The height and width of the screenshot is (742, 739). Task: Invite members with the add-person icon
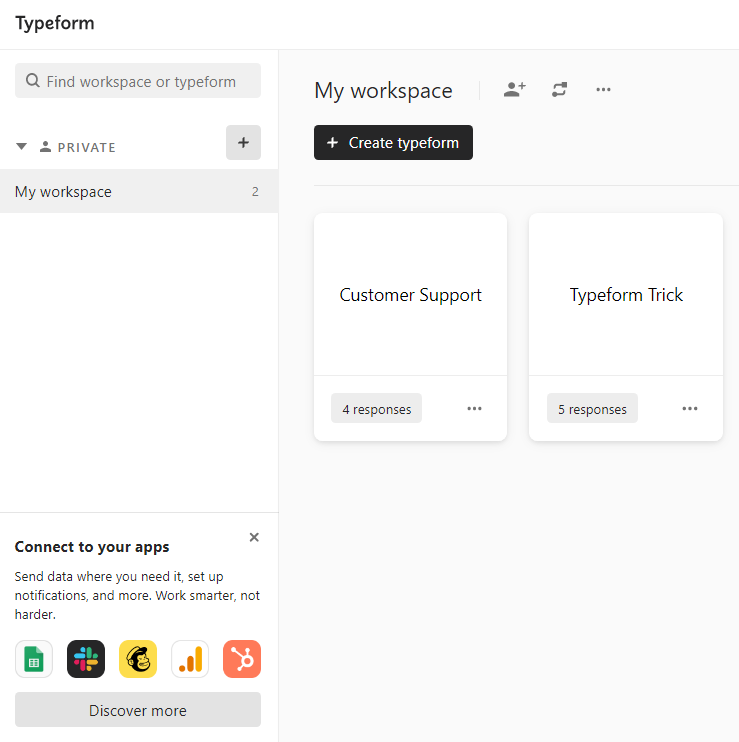click(515, 89)
